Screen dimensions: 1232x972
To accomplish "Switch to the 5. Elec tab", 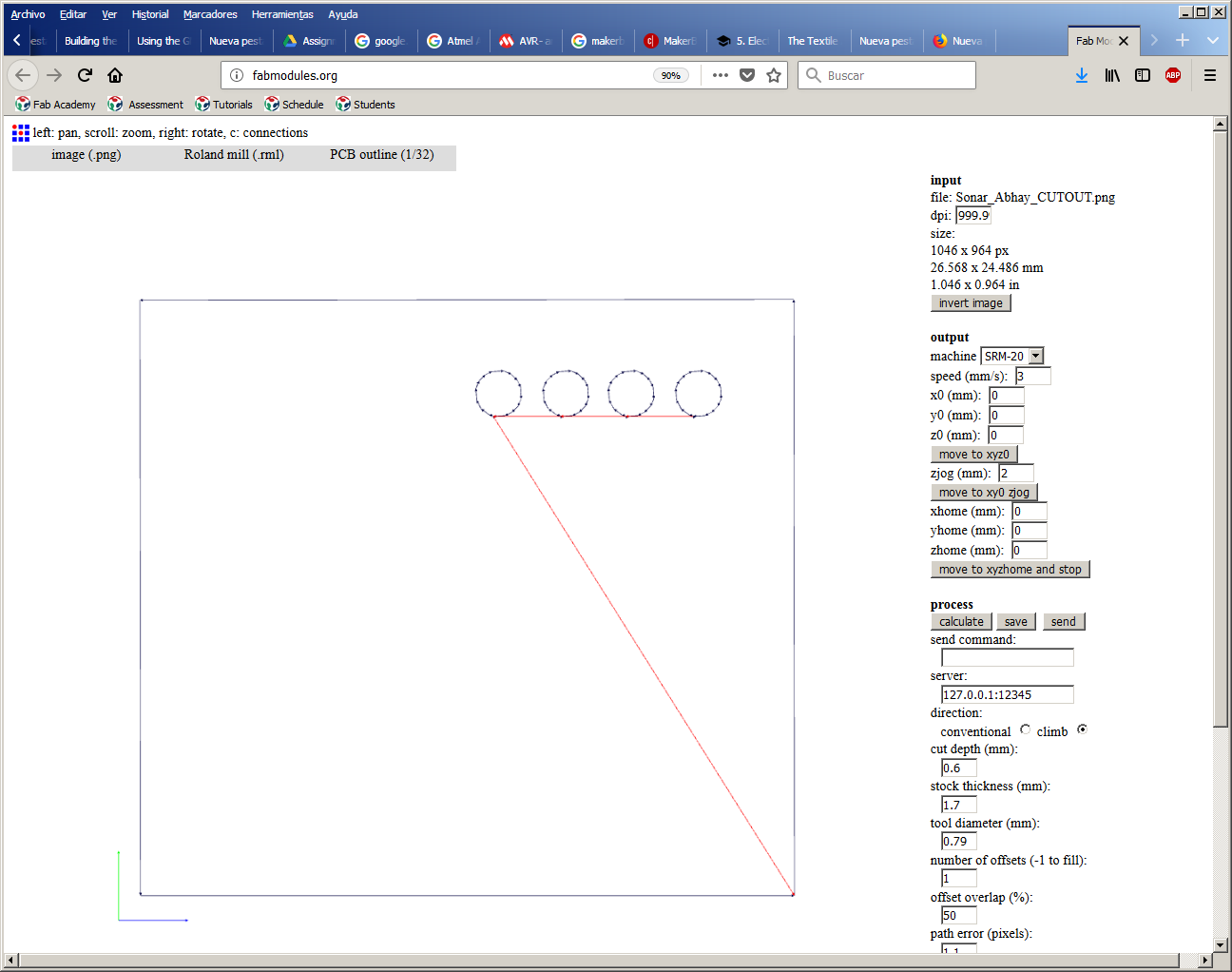I will pyautogui.click(x=742, y=41).
